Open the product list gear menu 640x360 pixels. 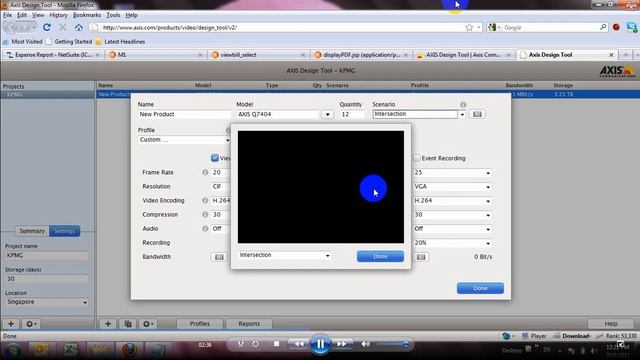tap(148, 324)
